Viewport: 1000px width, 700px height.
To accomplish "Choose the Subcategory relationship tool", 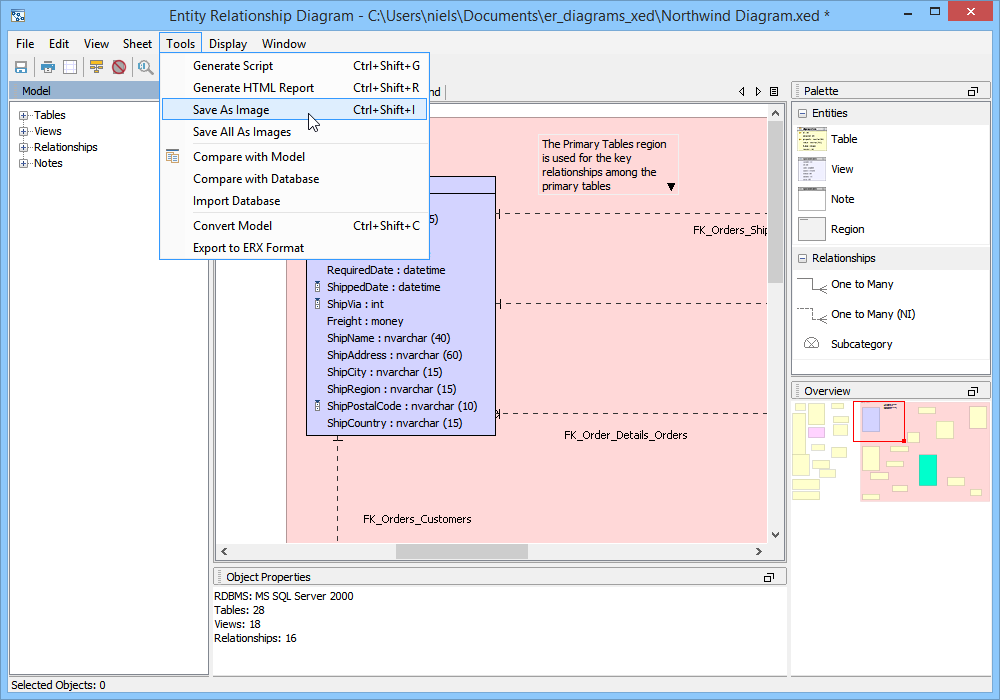I will point(860,345).
